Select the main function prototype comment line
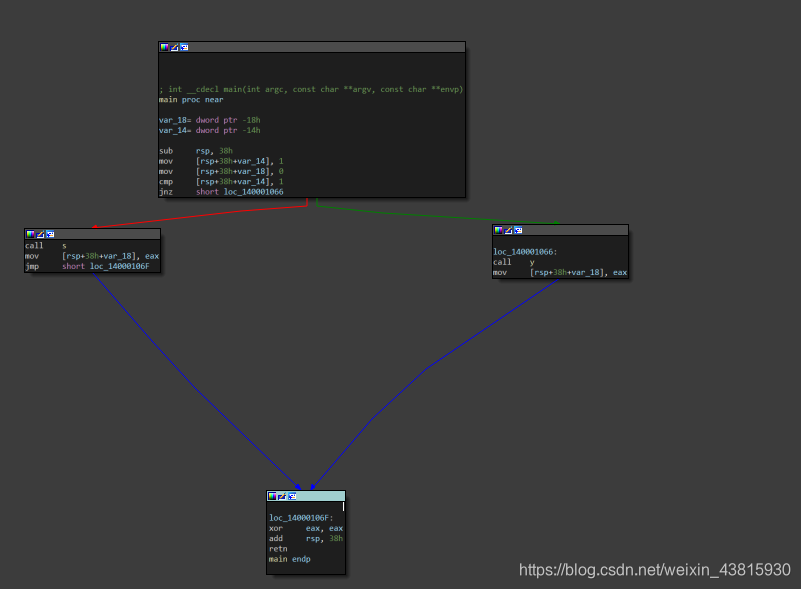 311,89
